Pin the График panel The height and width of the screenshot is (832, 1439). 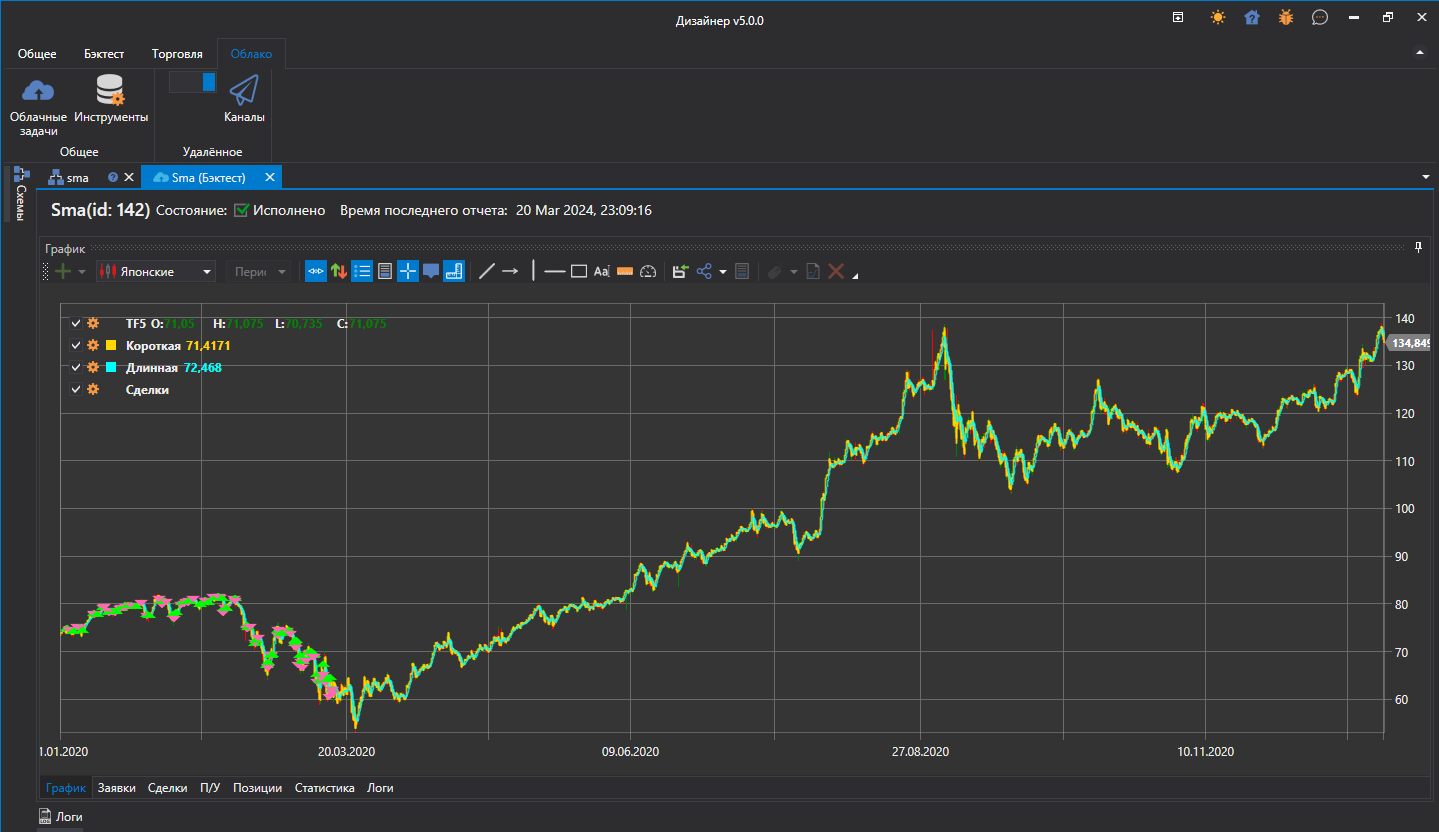(x=1418, y=248)
